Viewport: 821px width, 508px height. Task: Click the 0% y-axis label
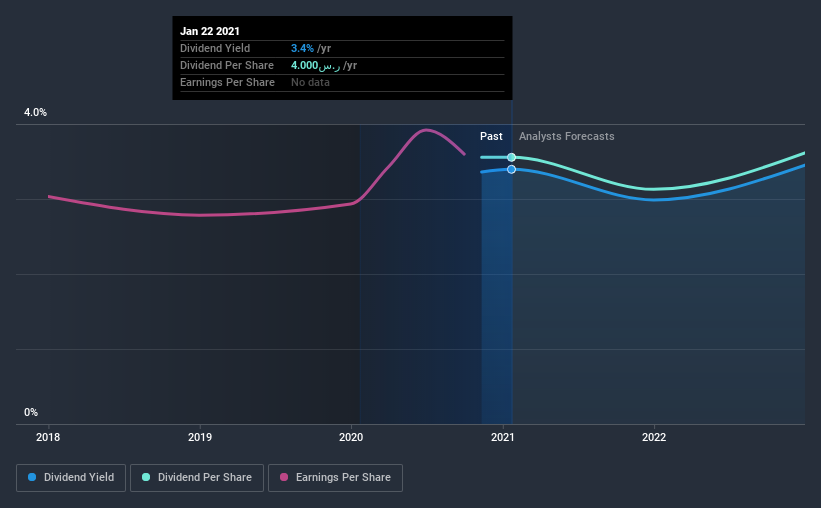[31, 412]
